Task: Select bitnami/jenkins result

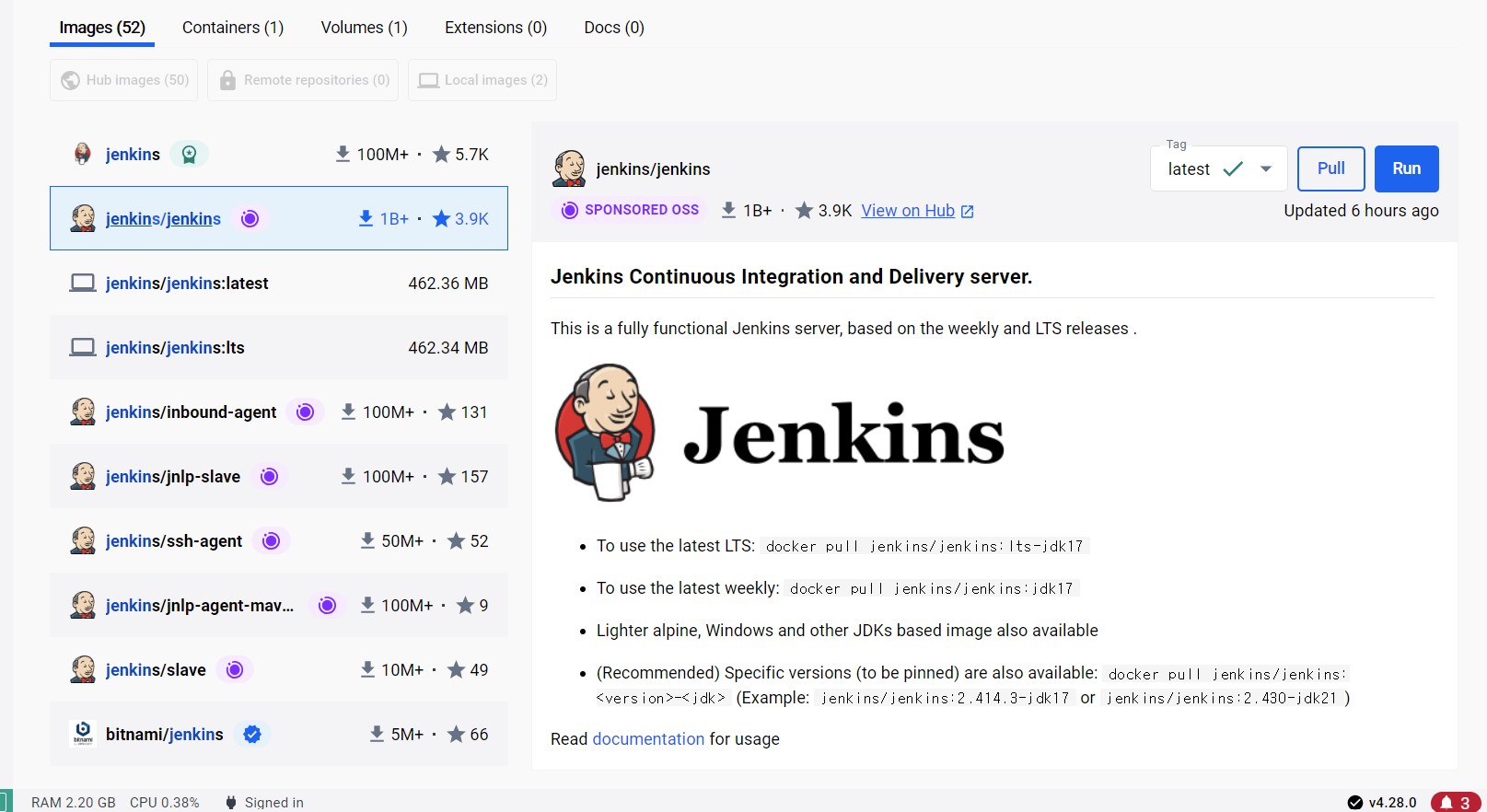Action: pos(279,734)
